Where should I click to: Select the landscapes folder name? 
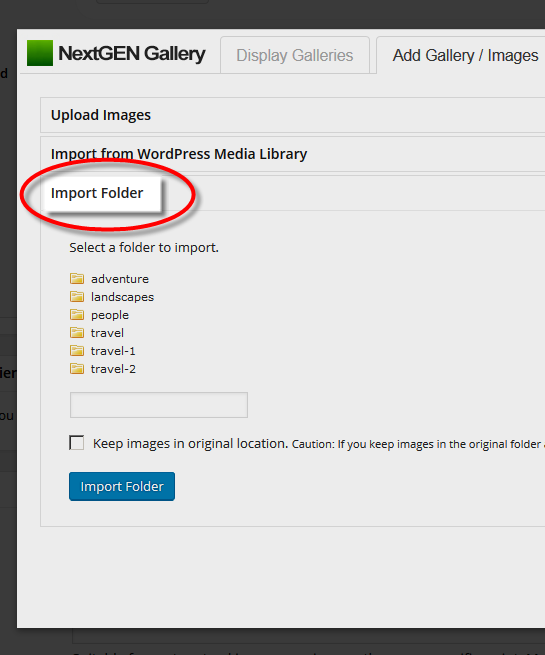[122, 297]
